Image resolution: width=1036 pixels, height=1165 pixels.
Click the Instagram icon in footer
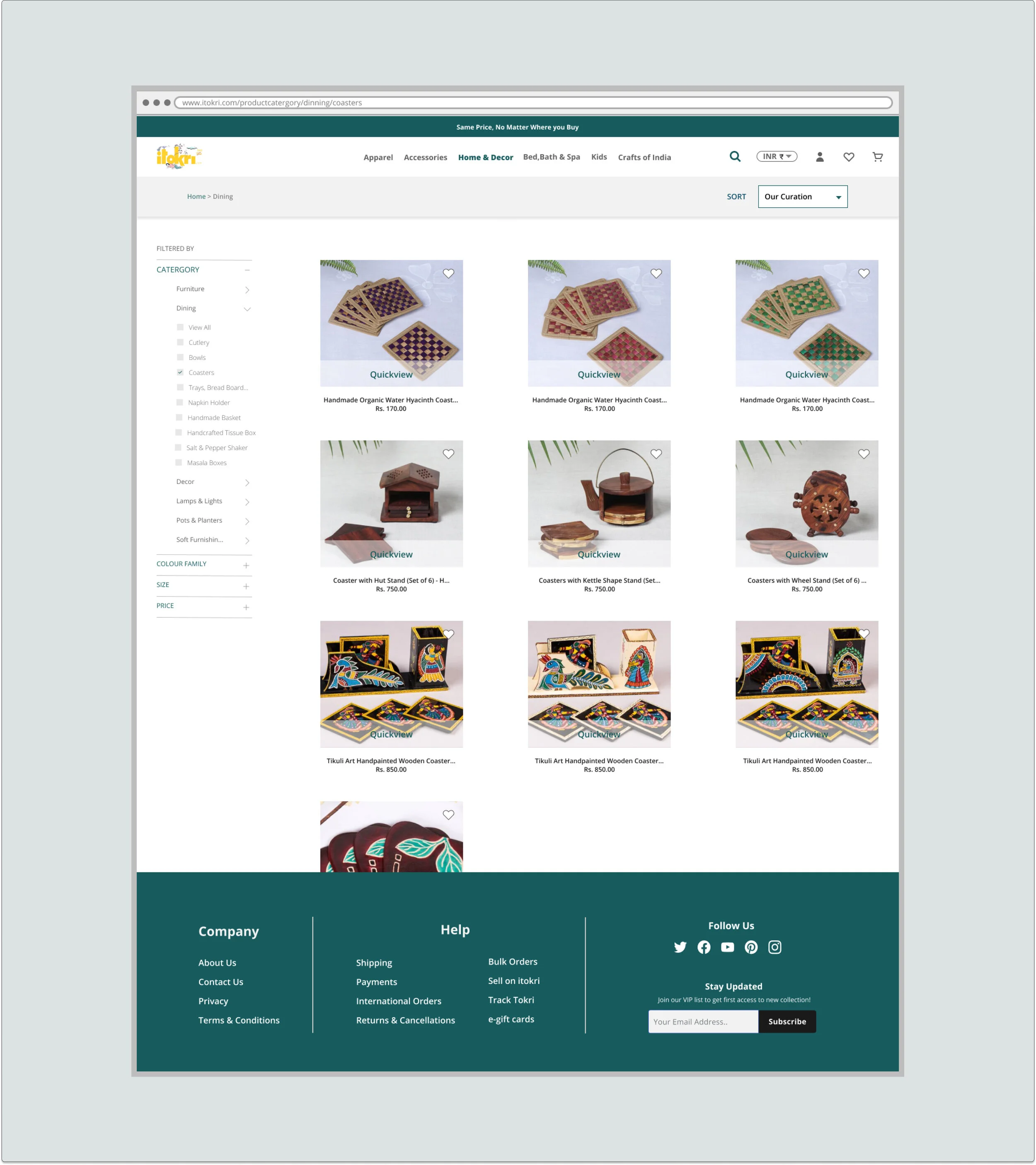(x=775, y=947)
